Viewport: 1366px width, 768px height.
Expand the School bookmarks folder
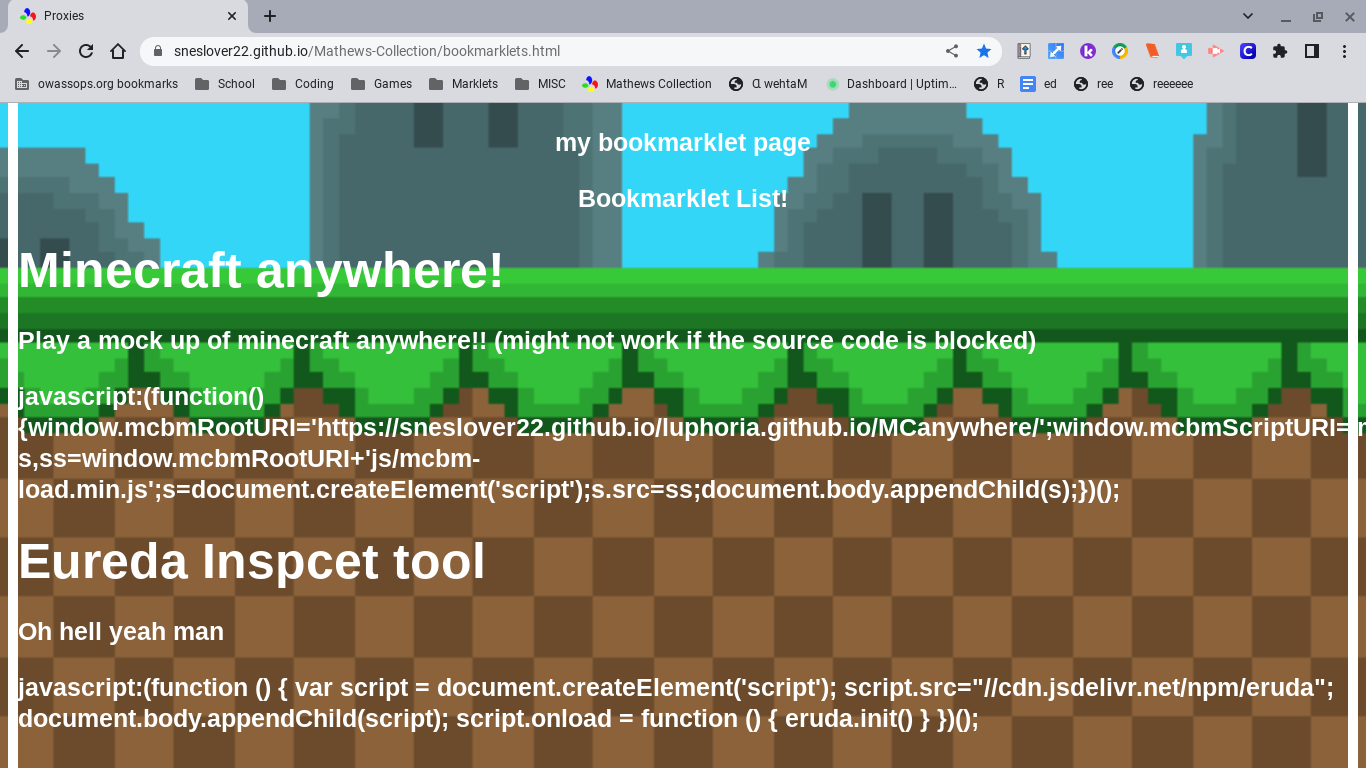(225, 84)
